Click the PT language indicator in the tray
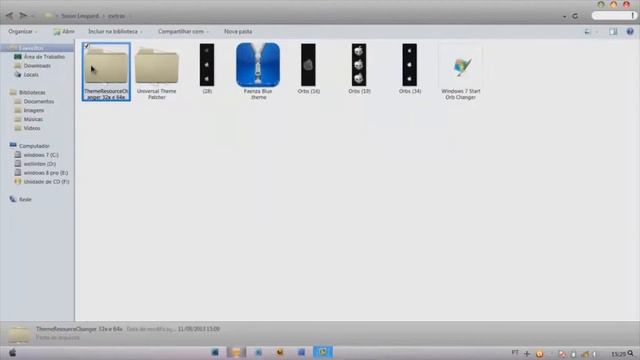 515,353
